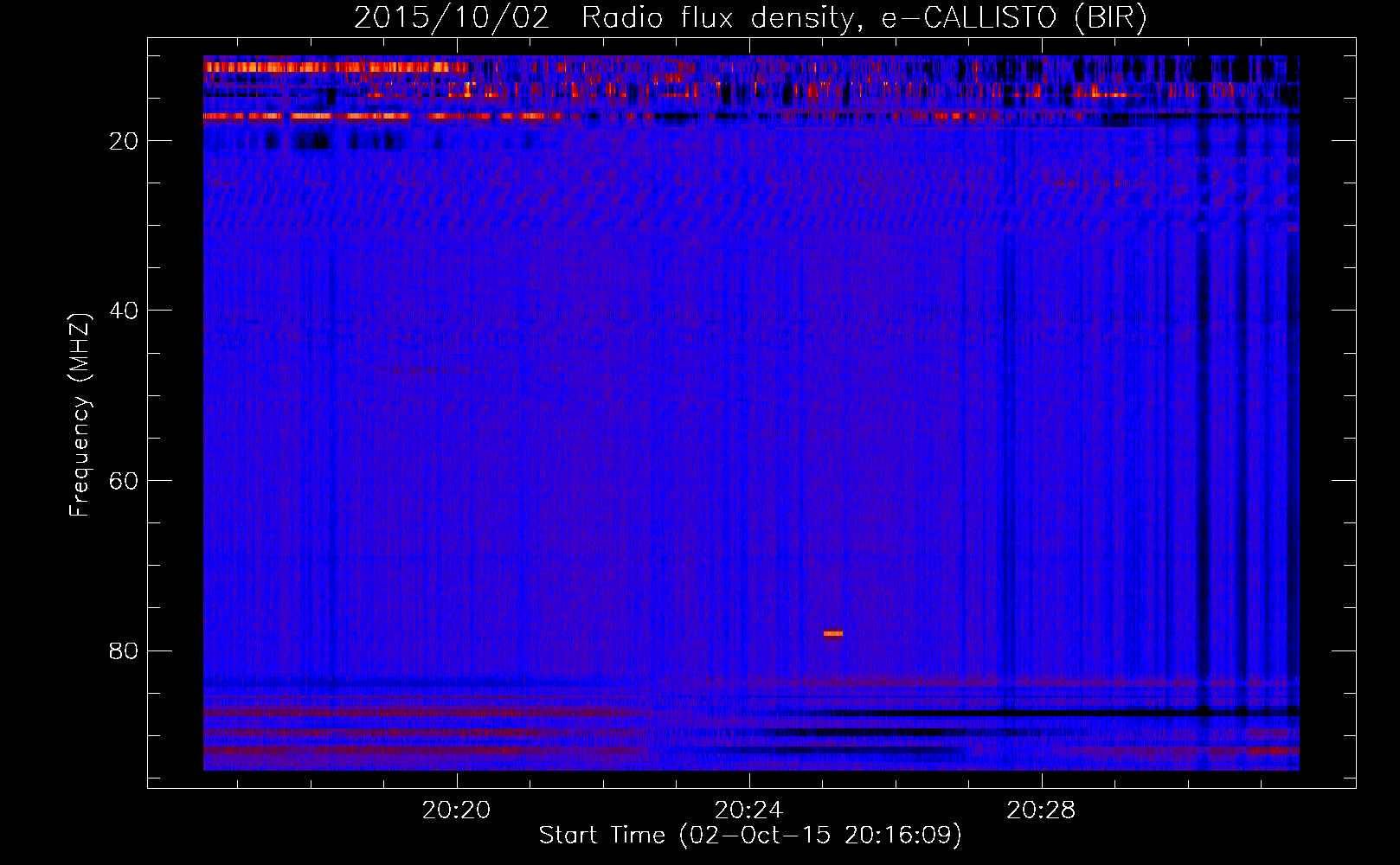Click the frequency tick label "60"
1400x865 pixels.
(124, 481)
